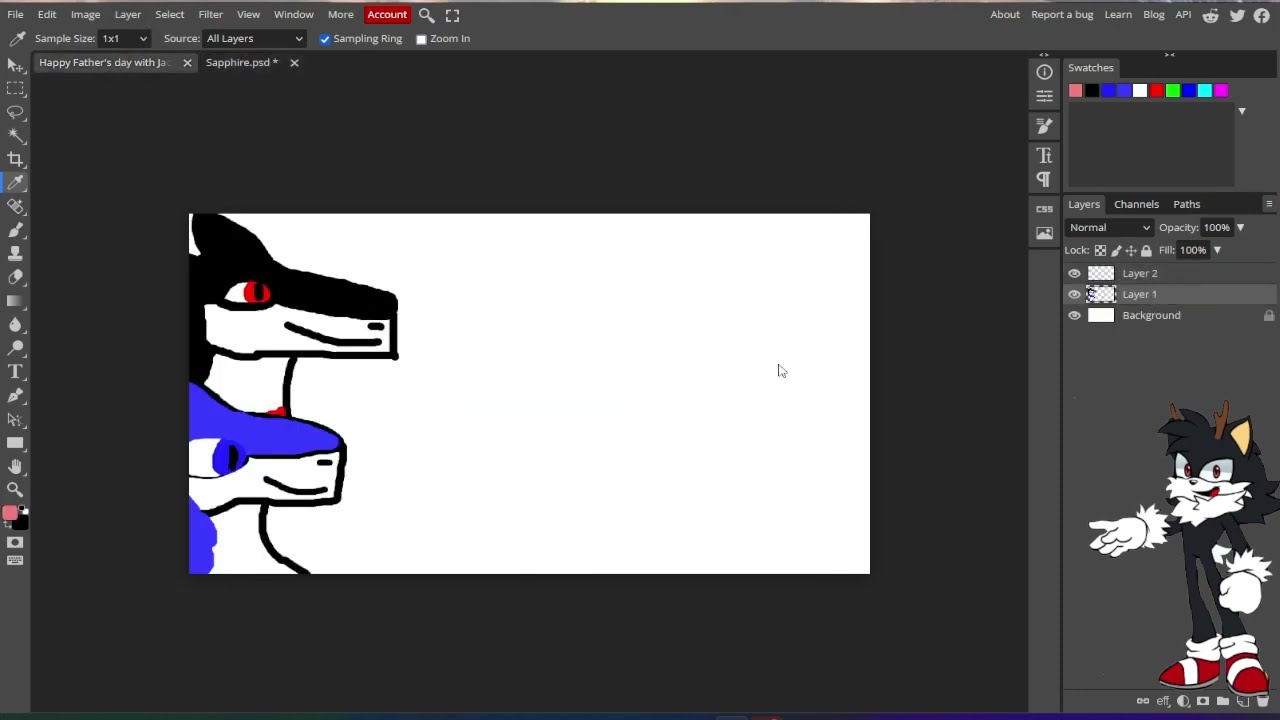Screen dimensions: 1280x720
Task: Select the Brush tool
Action: point(15,230)
